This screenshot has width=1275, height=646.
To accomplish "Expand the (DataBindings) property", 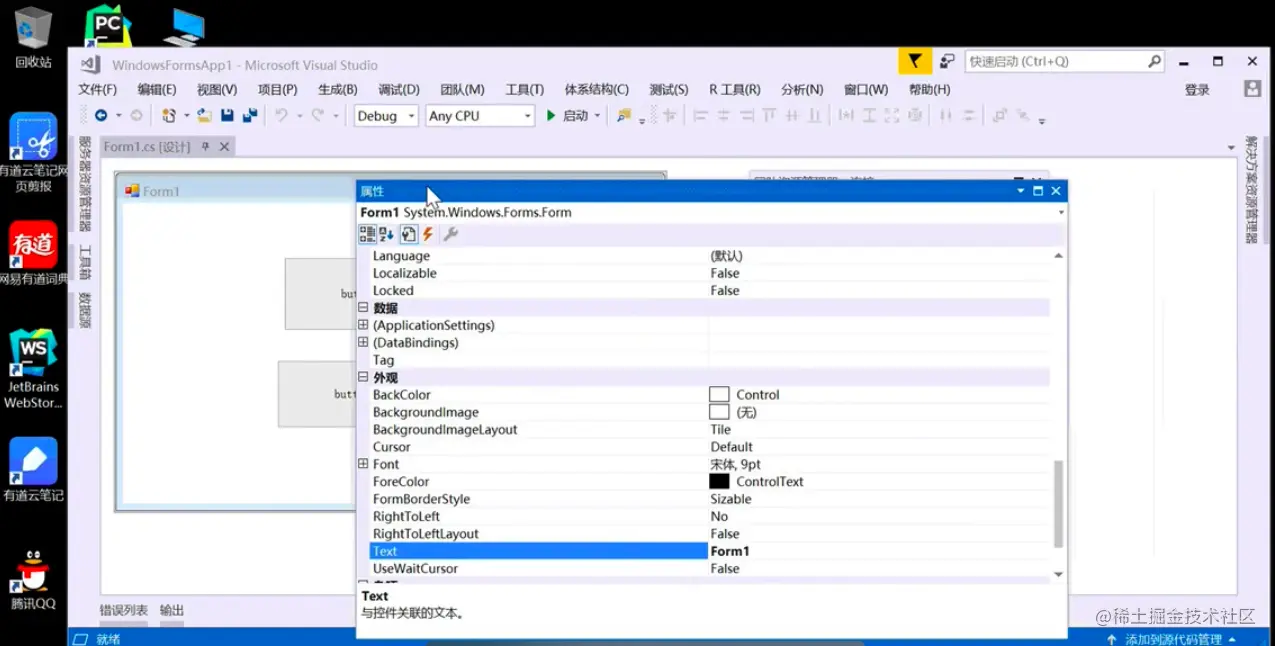I will pos(364,342).
